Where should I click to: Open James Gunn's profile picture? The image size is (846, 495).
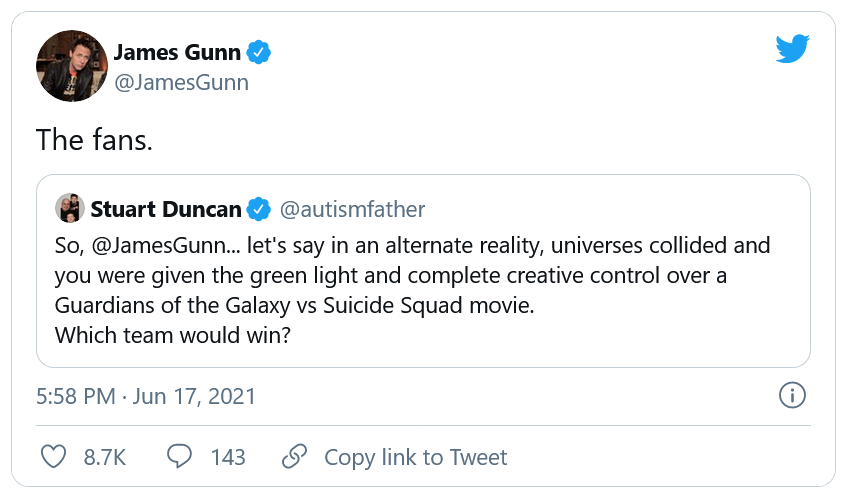tap(71, 66)
